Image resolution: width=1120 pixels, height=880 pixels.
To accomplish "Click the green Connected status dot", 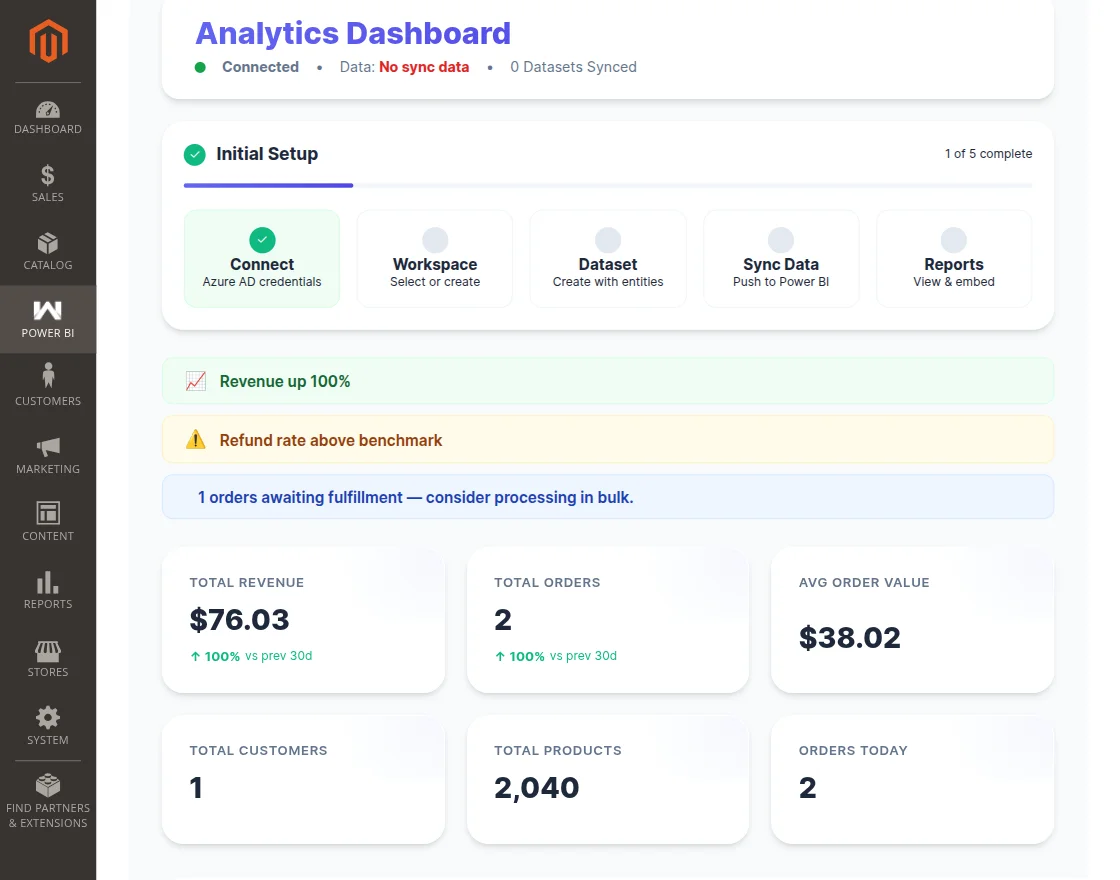I will 201,67.
